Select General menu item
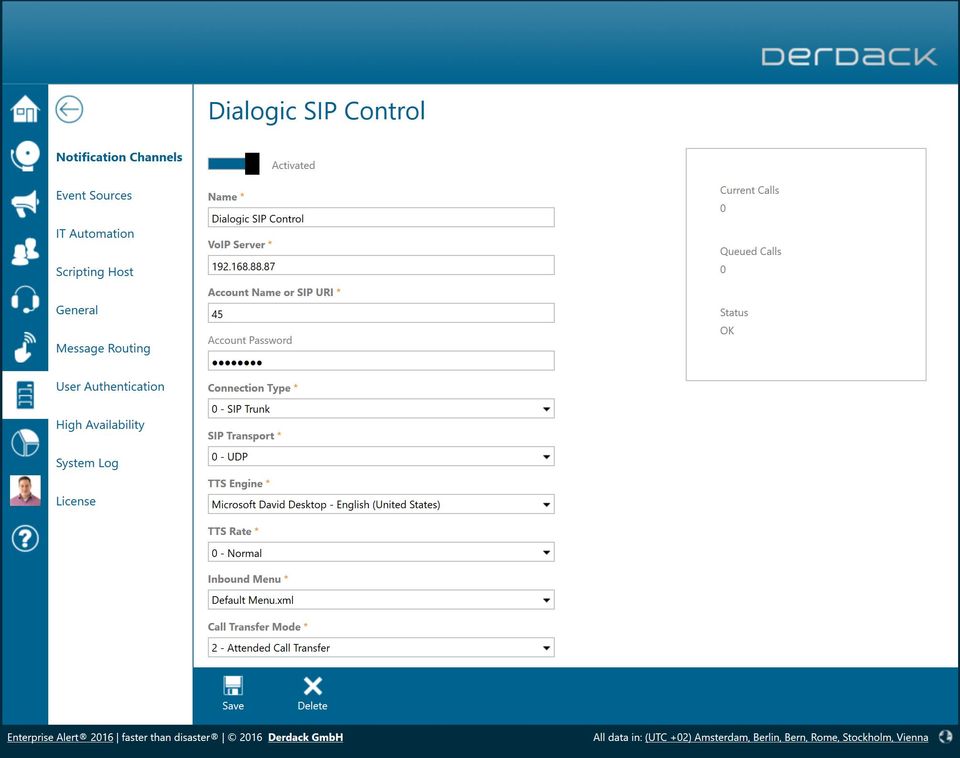Image resolution: width=960 pixels, height=758 pixels. click(77, 310)
